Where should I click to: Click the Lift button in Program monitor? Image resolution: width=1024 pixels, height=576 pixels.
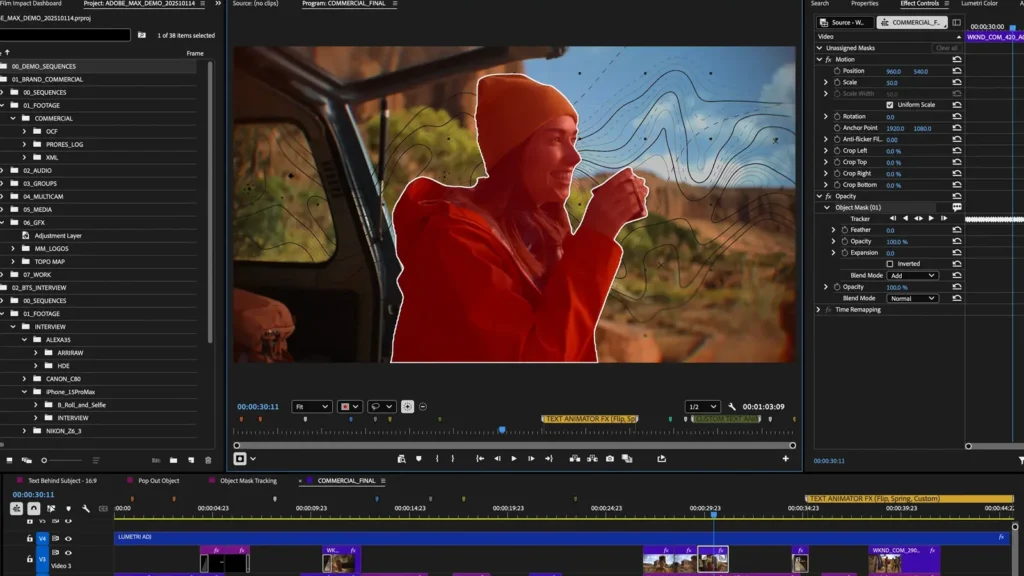click(x=575, y=459)
